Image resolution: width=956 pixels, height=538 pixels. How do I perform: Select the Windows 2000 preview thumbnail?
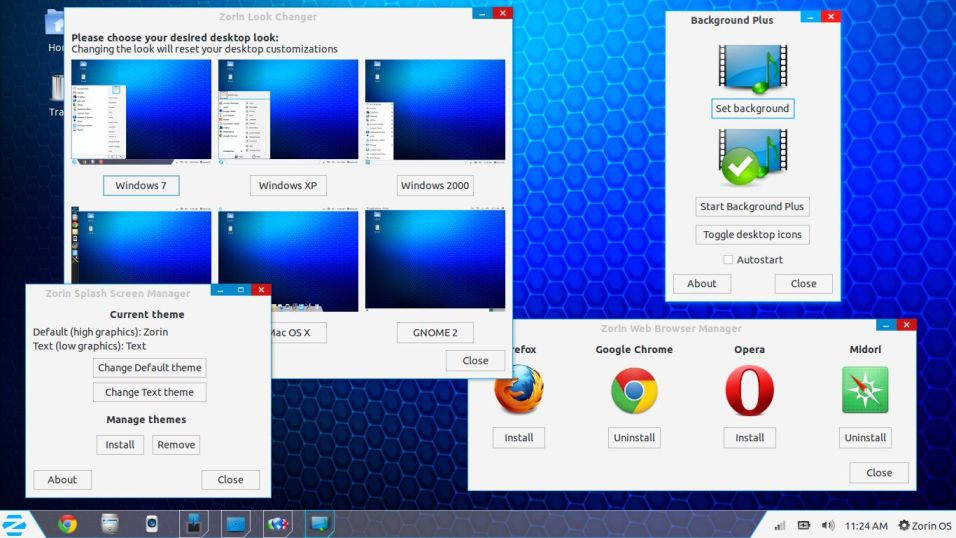coord(435,112)
